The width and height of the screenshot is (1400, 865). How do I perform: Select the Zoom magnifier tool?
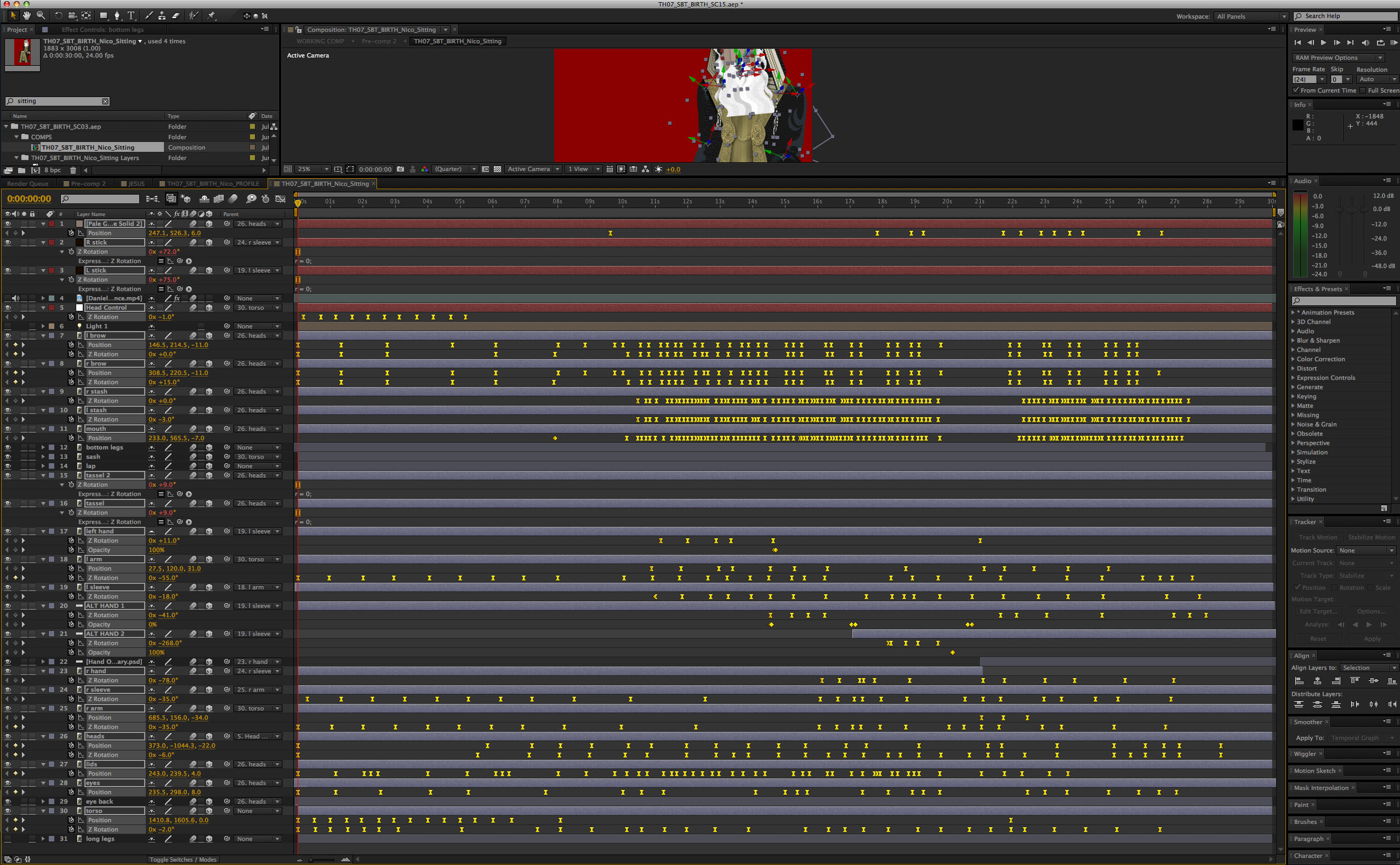click(41, 15)
